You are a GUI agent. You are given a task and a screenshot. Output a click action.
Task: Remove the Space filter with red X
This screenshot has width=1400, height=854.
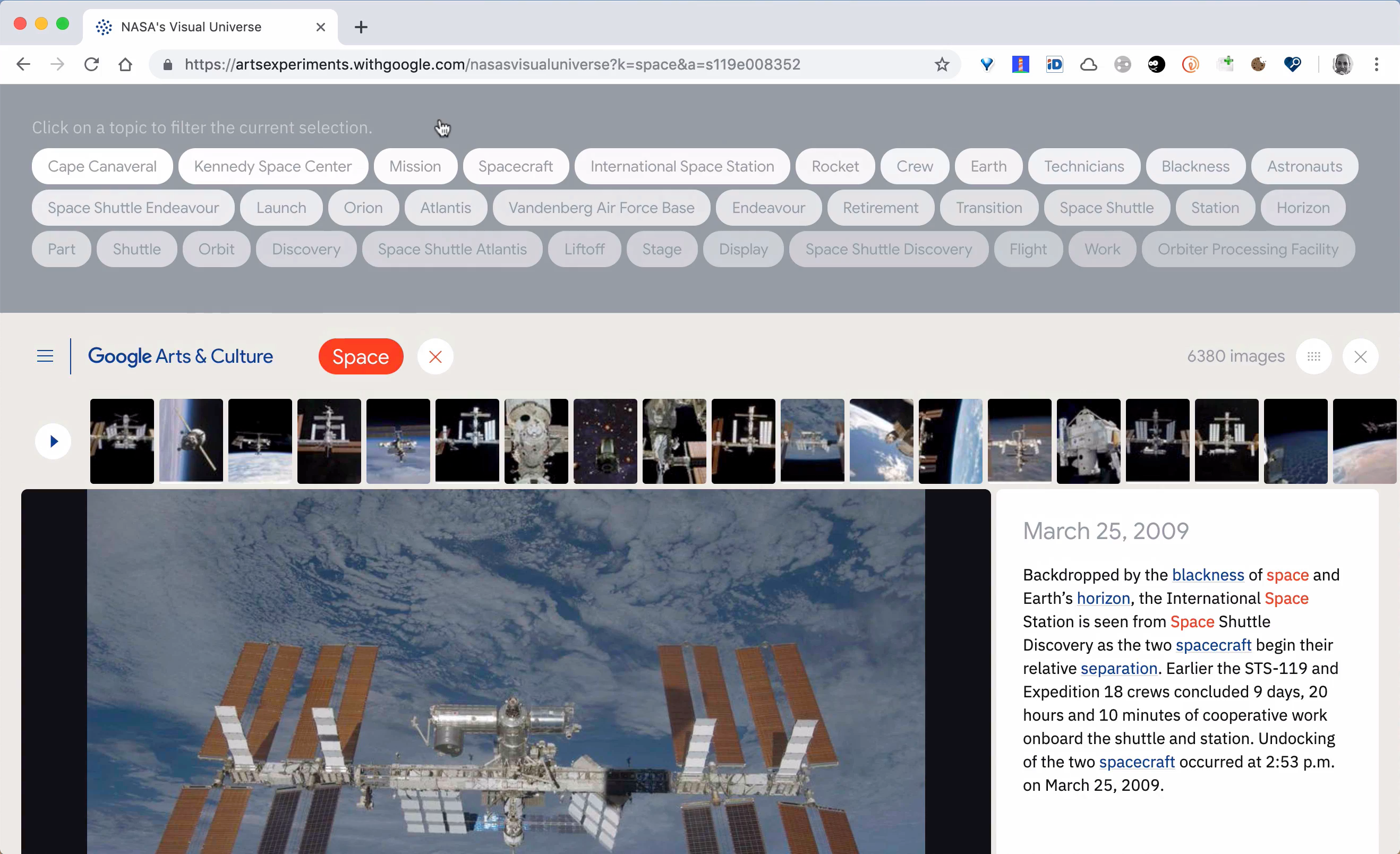pyautogui.click(x=435, y=357)
